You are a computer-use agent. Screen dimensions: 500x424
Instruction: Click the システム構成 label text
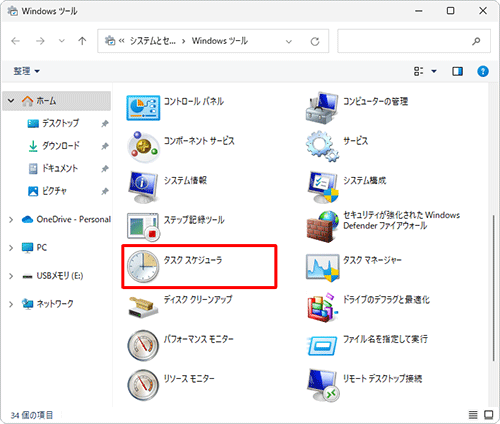tap(365, 181)
